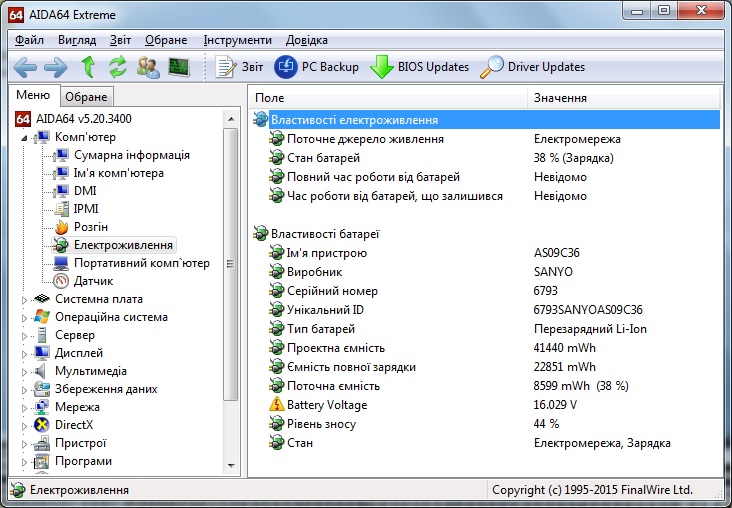Open the system monitor graph icon
Viewport: 732px width, 508px height.
click(179, 67)
